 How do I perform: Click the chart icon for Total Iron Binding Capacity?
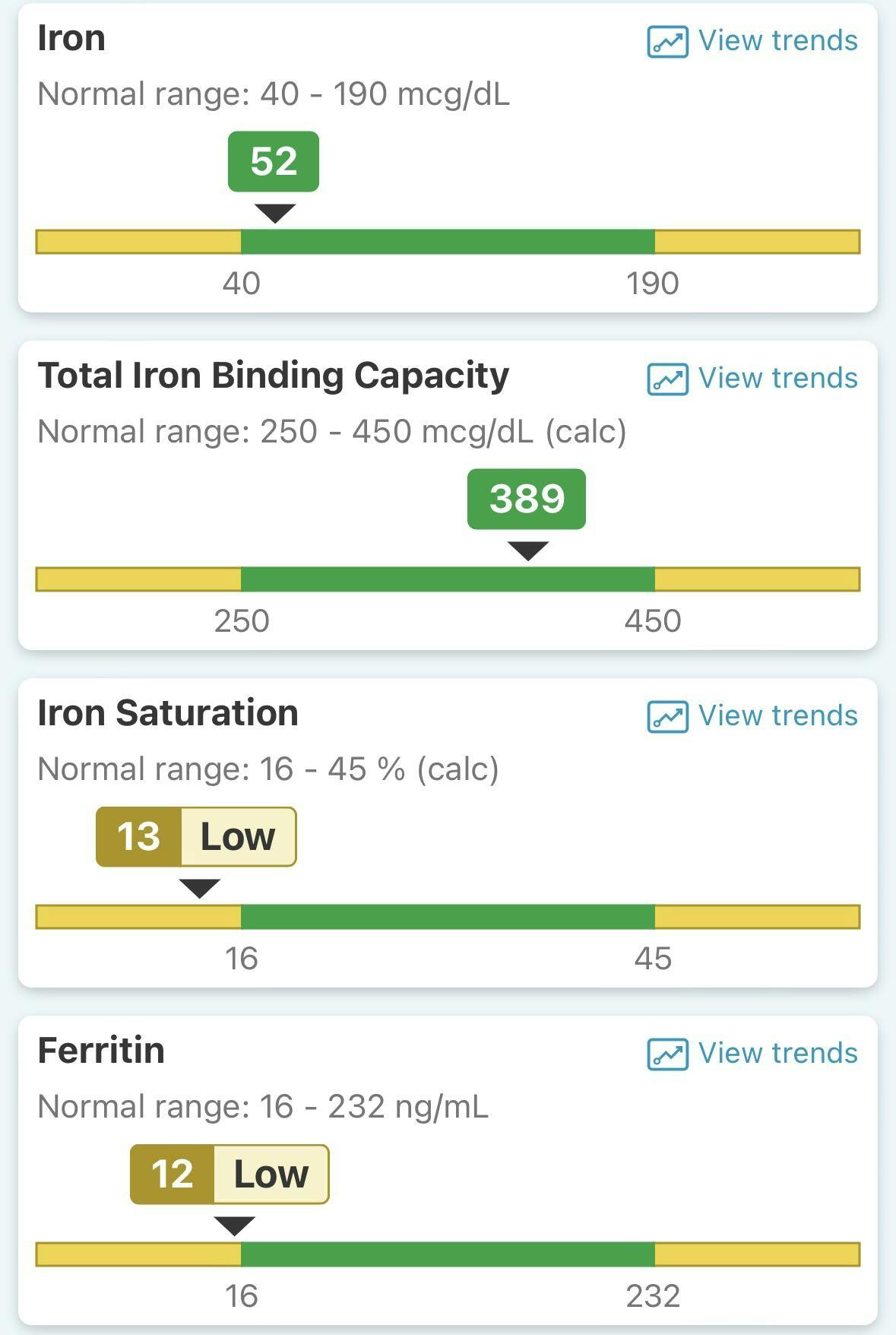pyautogui.click(x=667, y=379)
